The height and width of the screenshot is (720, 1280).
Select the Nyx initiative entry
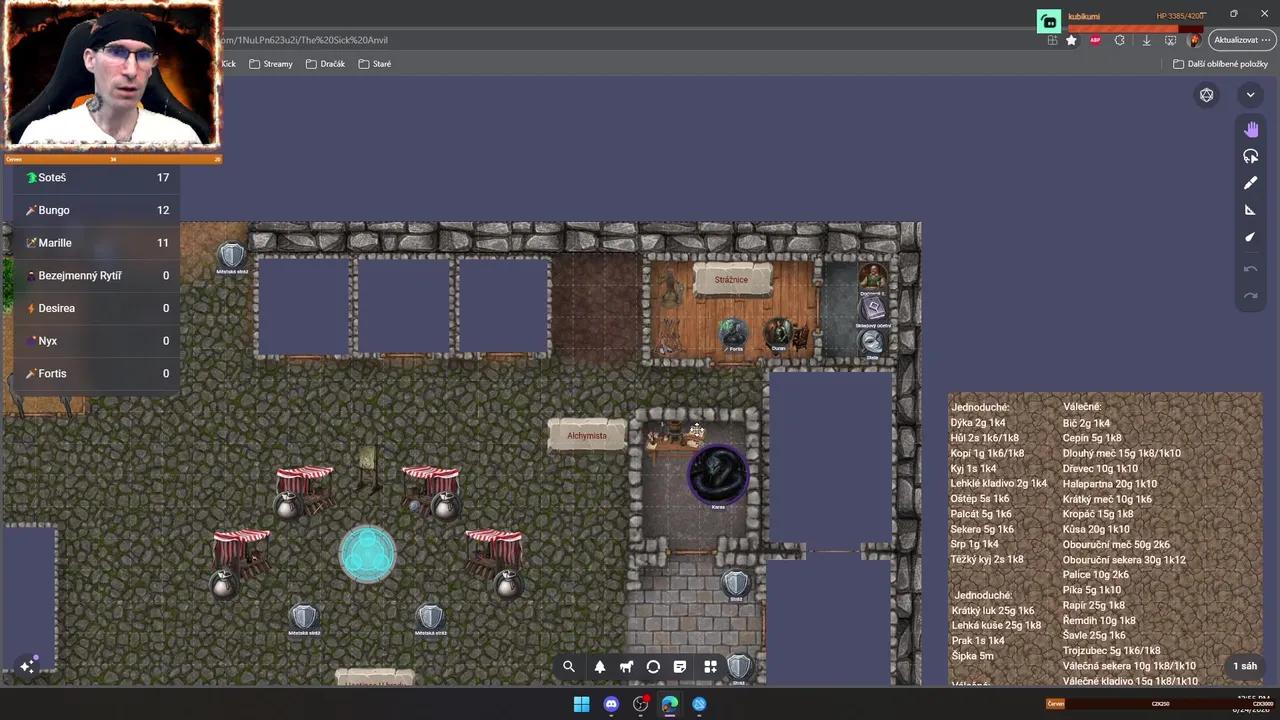(x=97, y=341)
